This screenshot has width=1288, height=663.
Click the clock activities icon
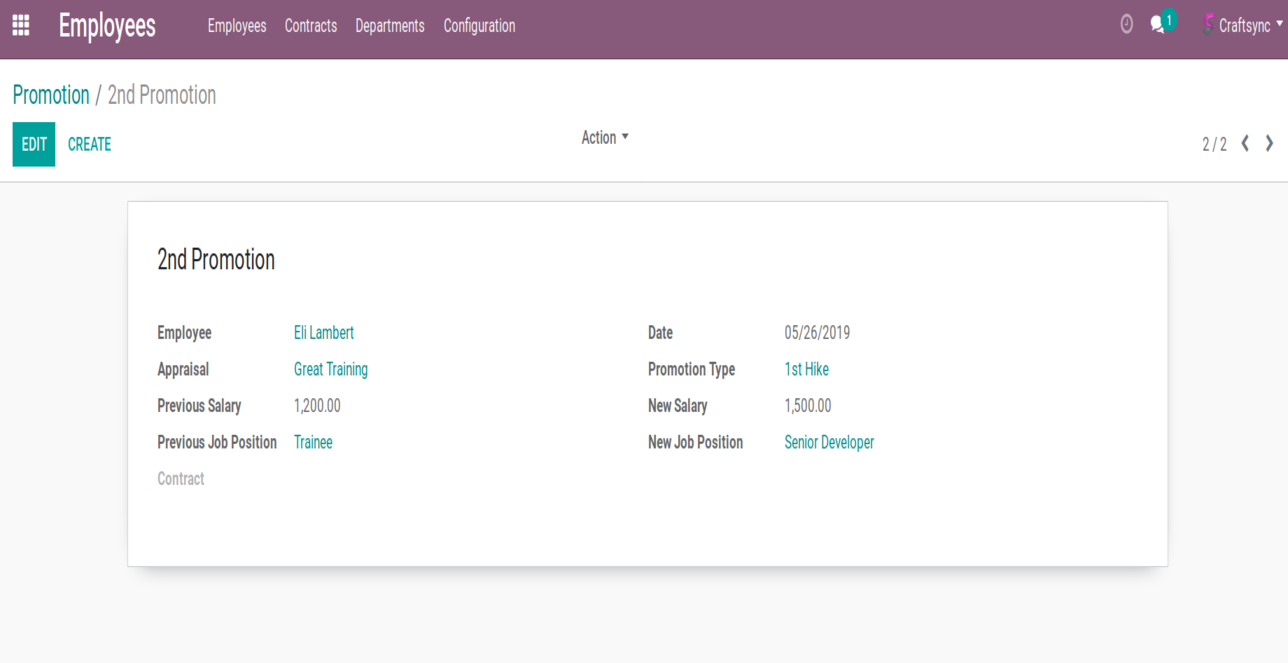coord(1126,25)
